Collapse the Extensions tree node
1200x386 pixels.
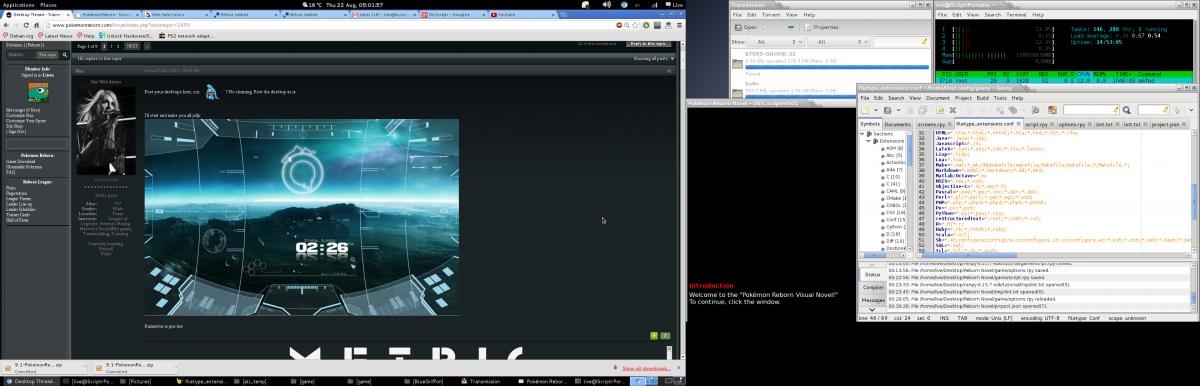pyautogui.click(x=867, y=141)
